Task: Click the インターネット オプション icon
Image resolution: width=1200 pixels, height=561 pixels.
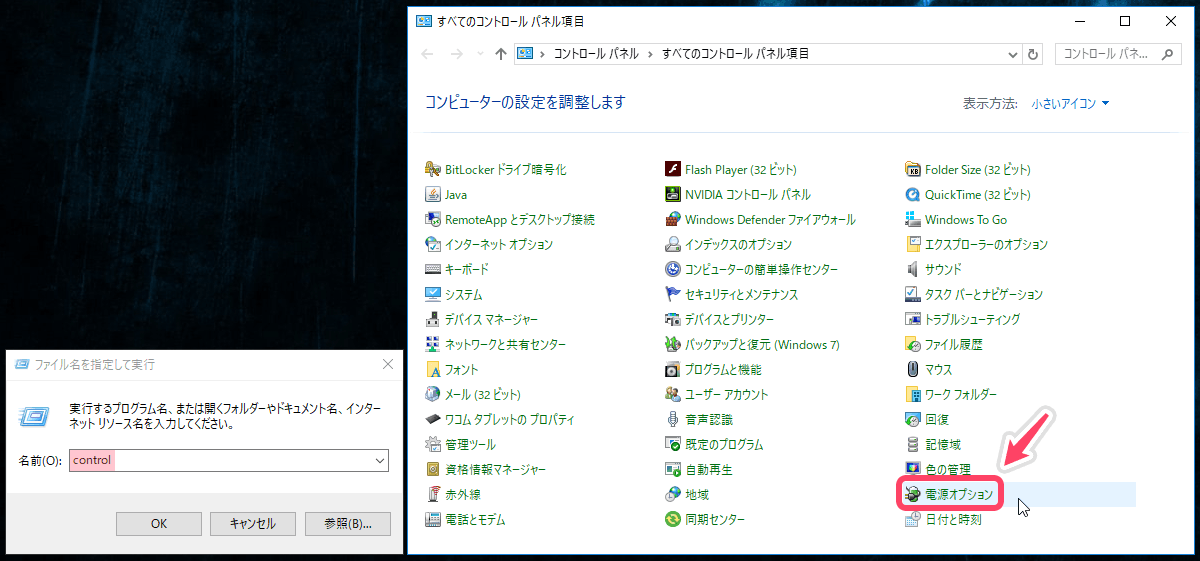Action: (433, 245)
